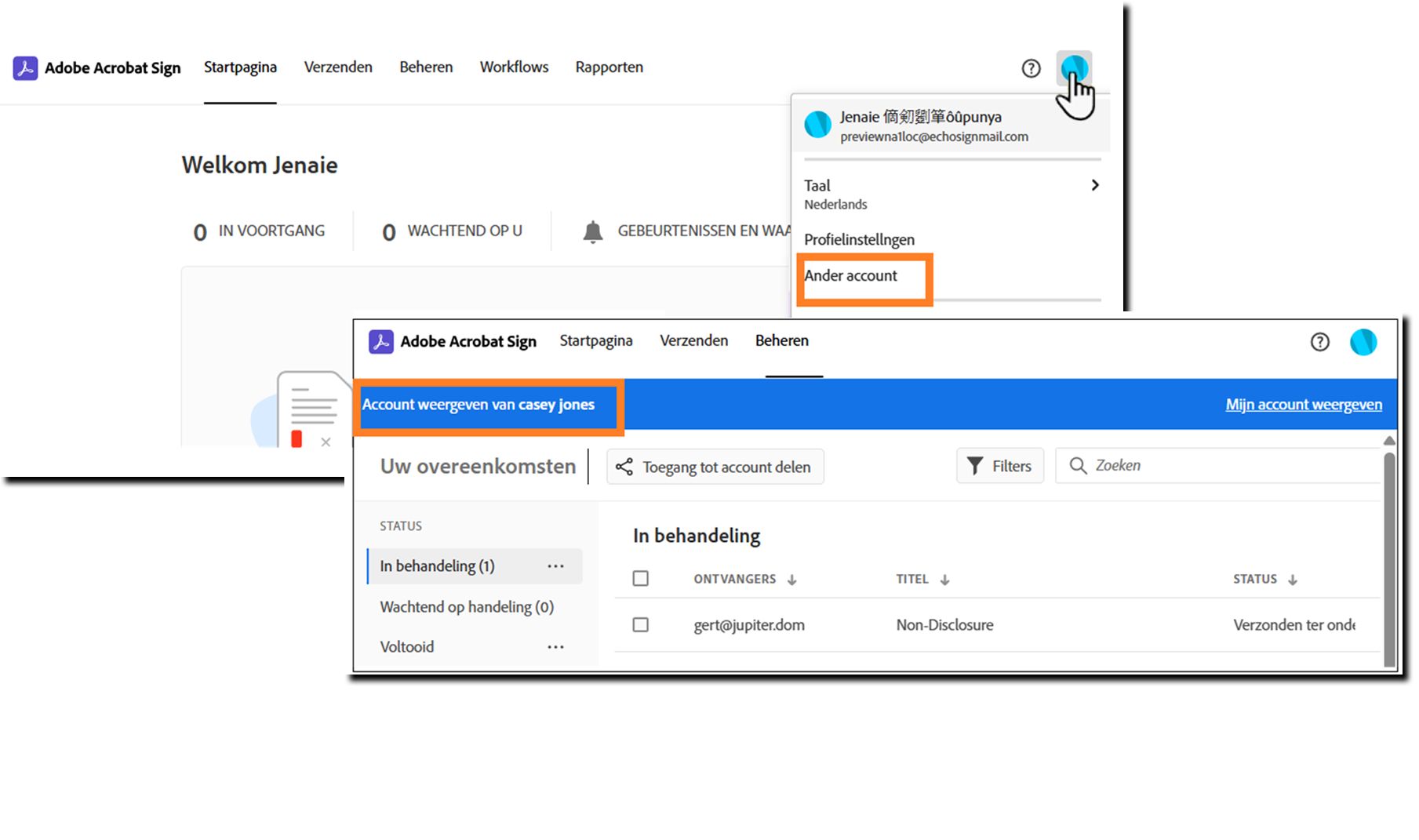Click the Non-Disclosure agreement title

(x=944, y=625)
